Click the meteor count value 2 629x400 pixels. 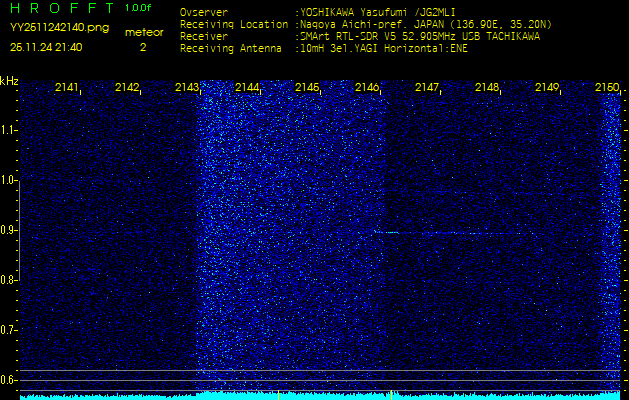(143, 47)
